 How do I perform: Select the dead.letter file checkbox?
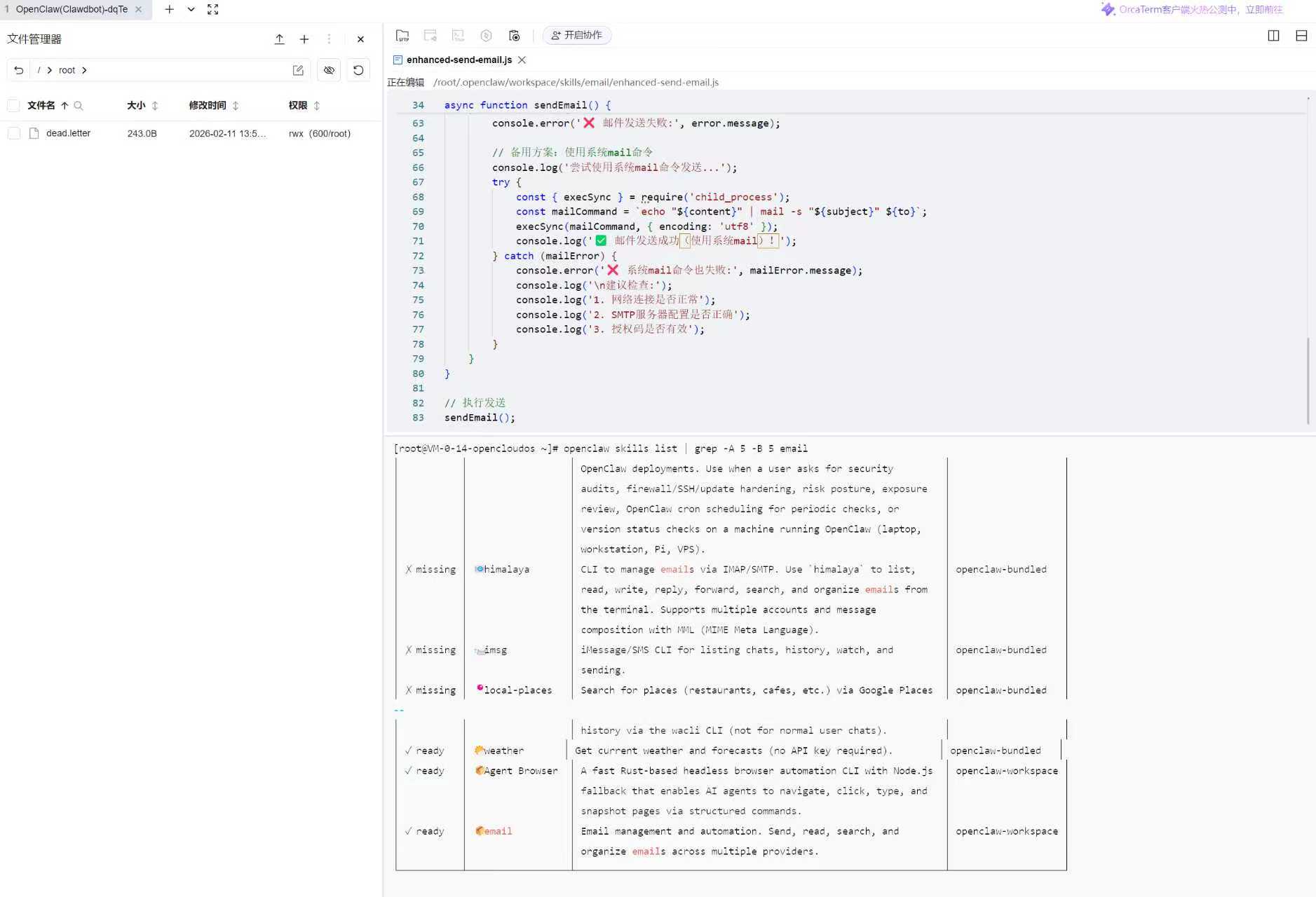[x=13, y=133]
